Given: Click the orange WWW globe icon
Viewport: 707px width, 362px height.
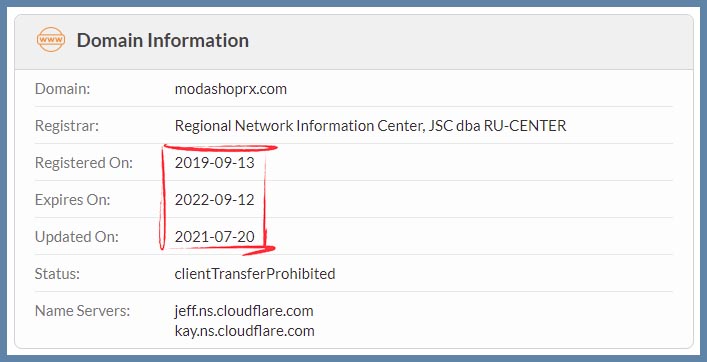Looking at the screenshot, I should pyautogui.click(x=50, y=40).
